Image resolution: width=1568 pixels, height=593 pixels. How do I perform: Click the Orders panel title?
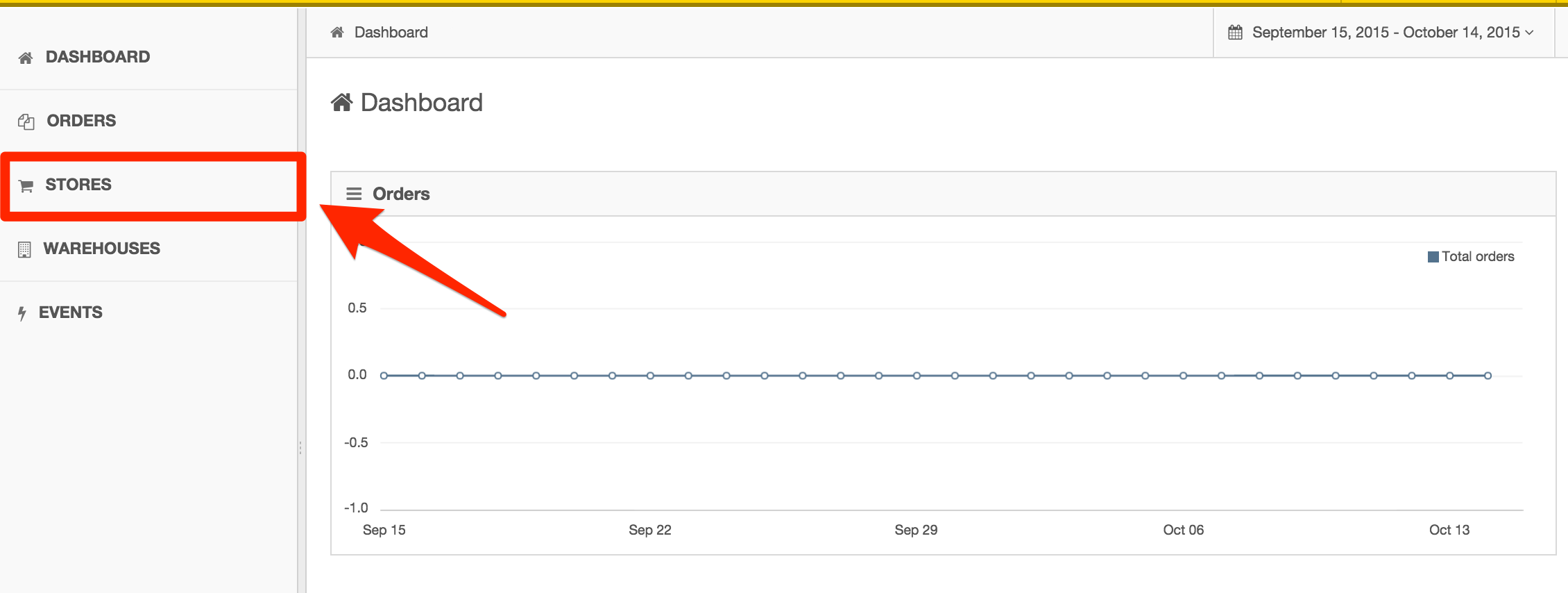[x=401, y=194]
